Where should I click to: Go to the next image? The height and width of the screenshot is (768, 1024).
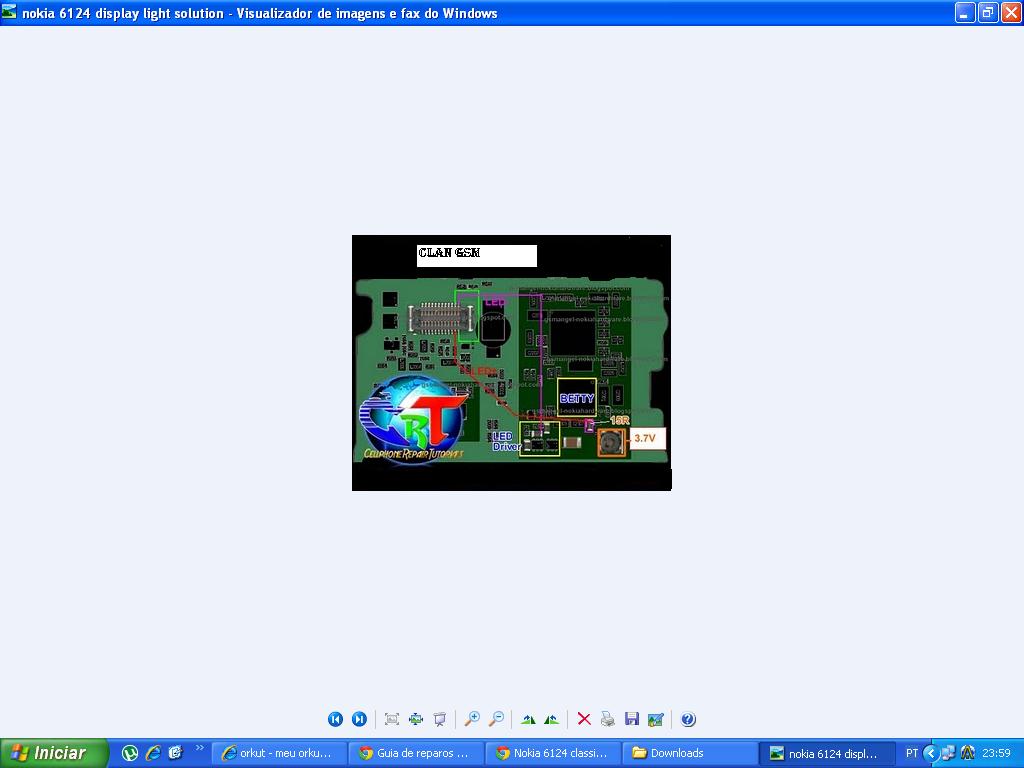(359, 719)
